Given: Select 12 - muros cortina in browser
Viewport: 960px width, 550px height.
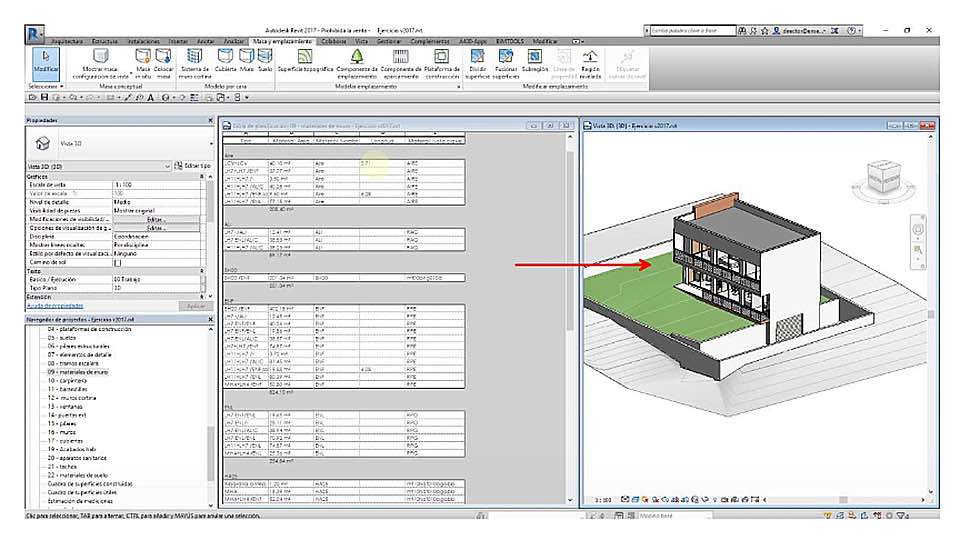Looking at the screenshot, I should click(72, 397).
